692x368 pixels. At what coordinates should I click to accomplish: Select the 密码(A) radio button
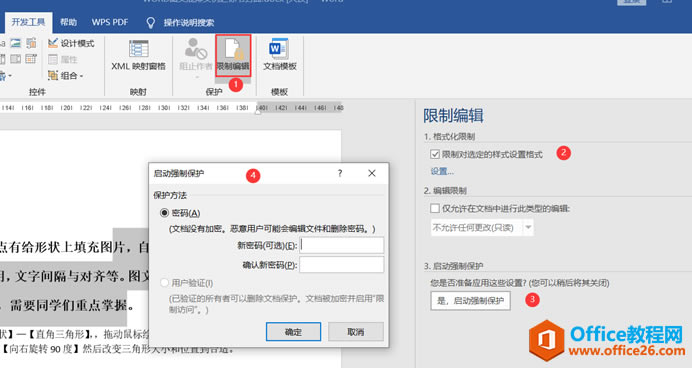(x=164, y=213)
